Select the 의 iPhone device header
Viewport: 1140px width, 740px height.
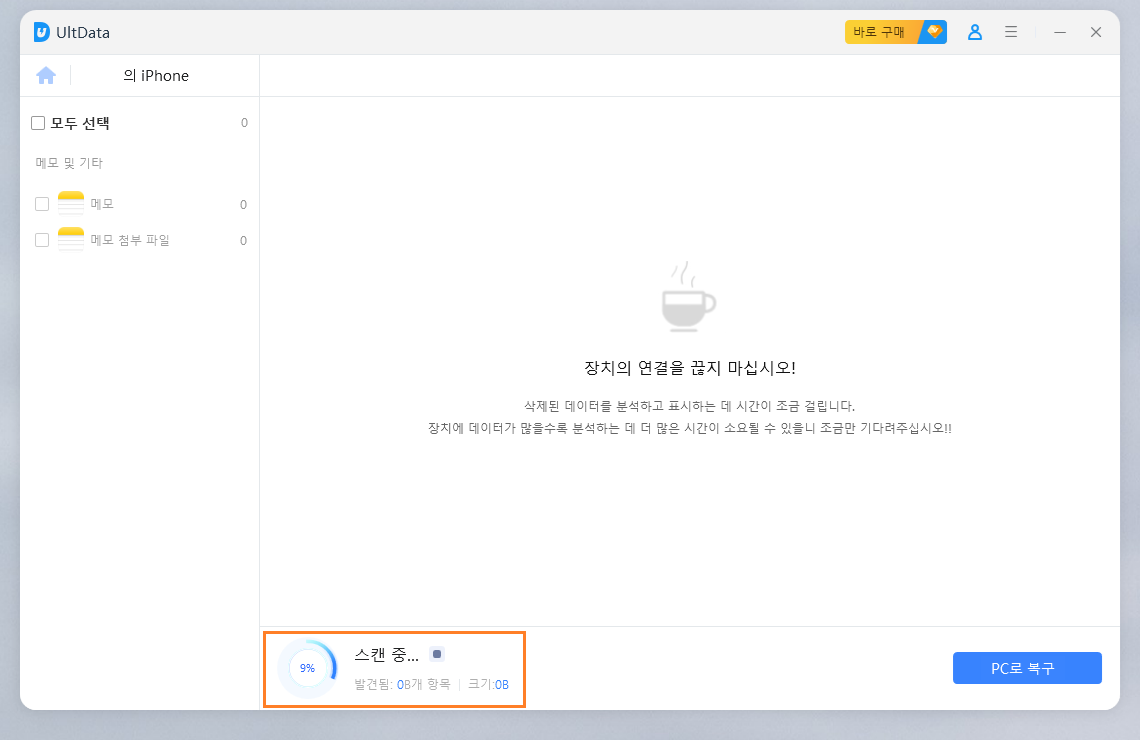[x=155, y=75]
